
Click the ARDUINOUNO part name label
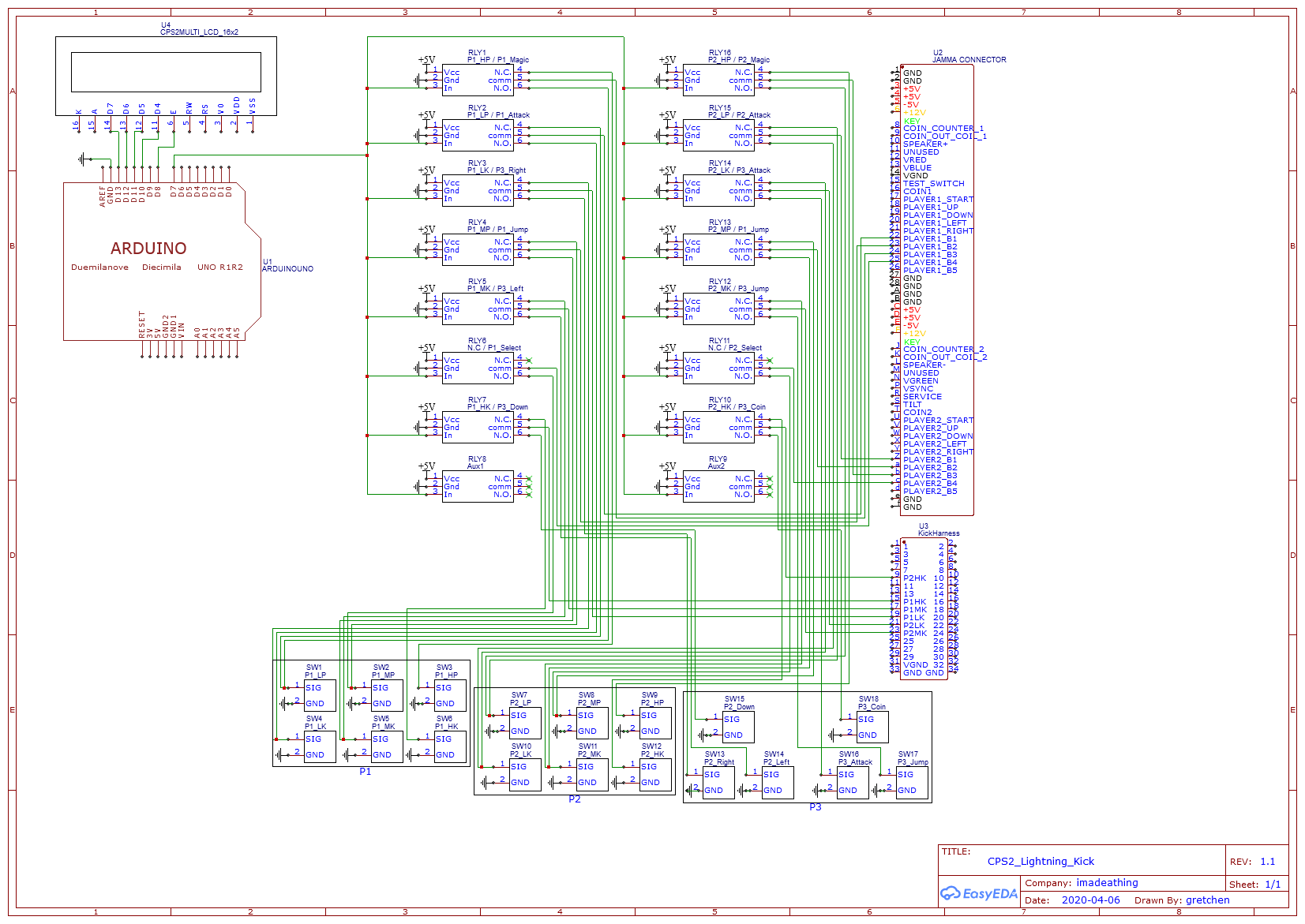point(287,269)
